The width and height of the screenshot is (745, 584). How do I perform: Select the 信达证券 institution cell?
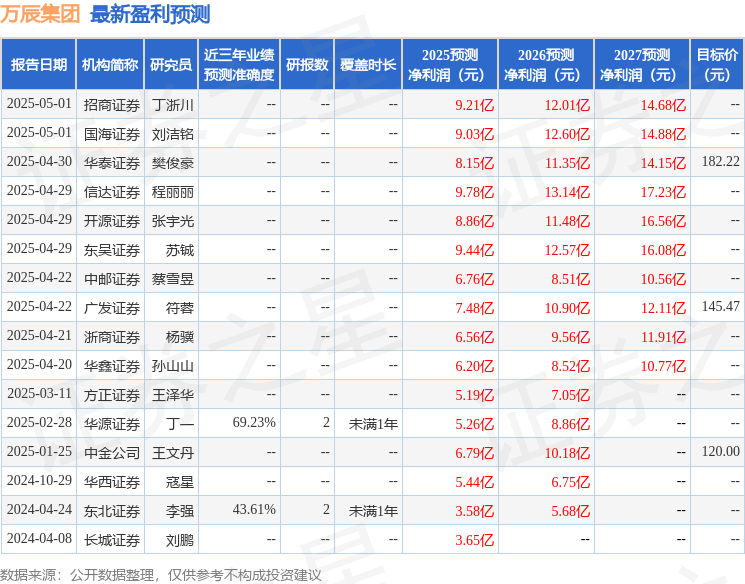click(x=112, y=192)
